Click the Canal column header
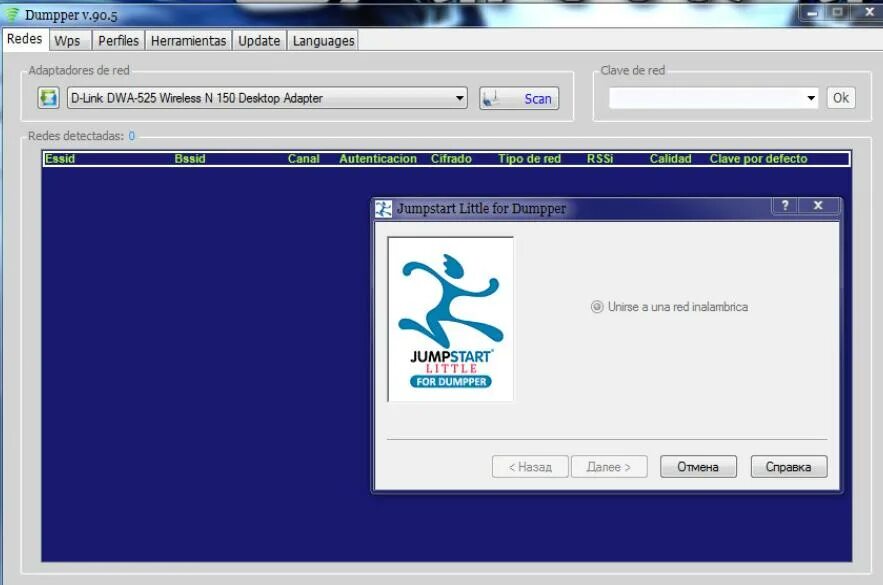The image size is (883, 585). click(x=304, y=159)
